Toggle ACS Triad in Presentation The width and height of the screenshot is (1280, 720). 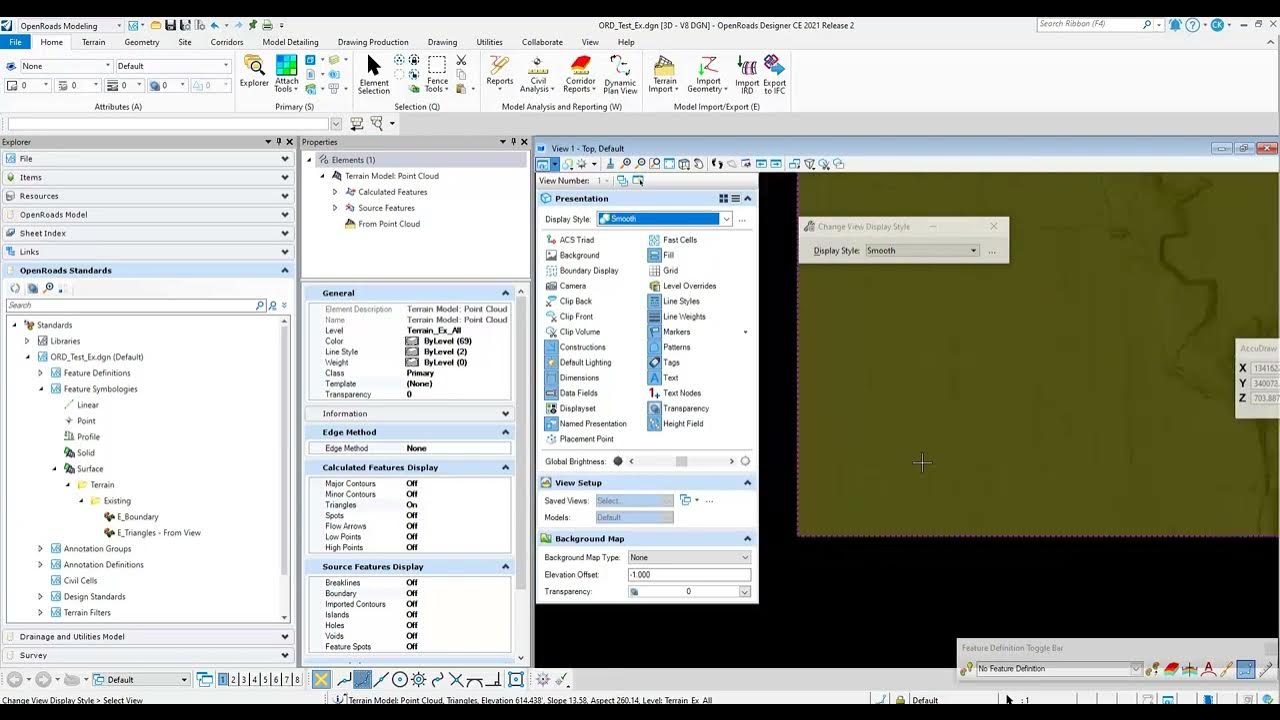click(570, 240)
